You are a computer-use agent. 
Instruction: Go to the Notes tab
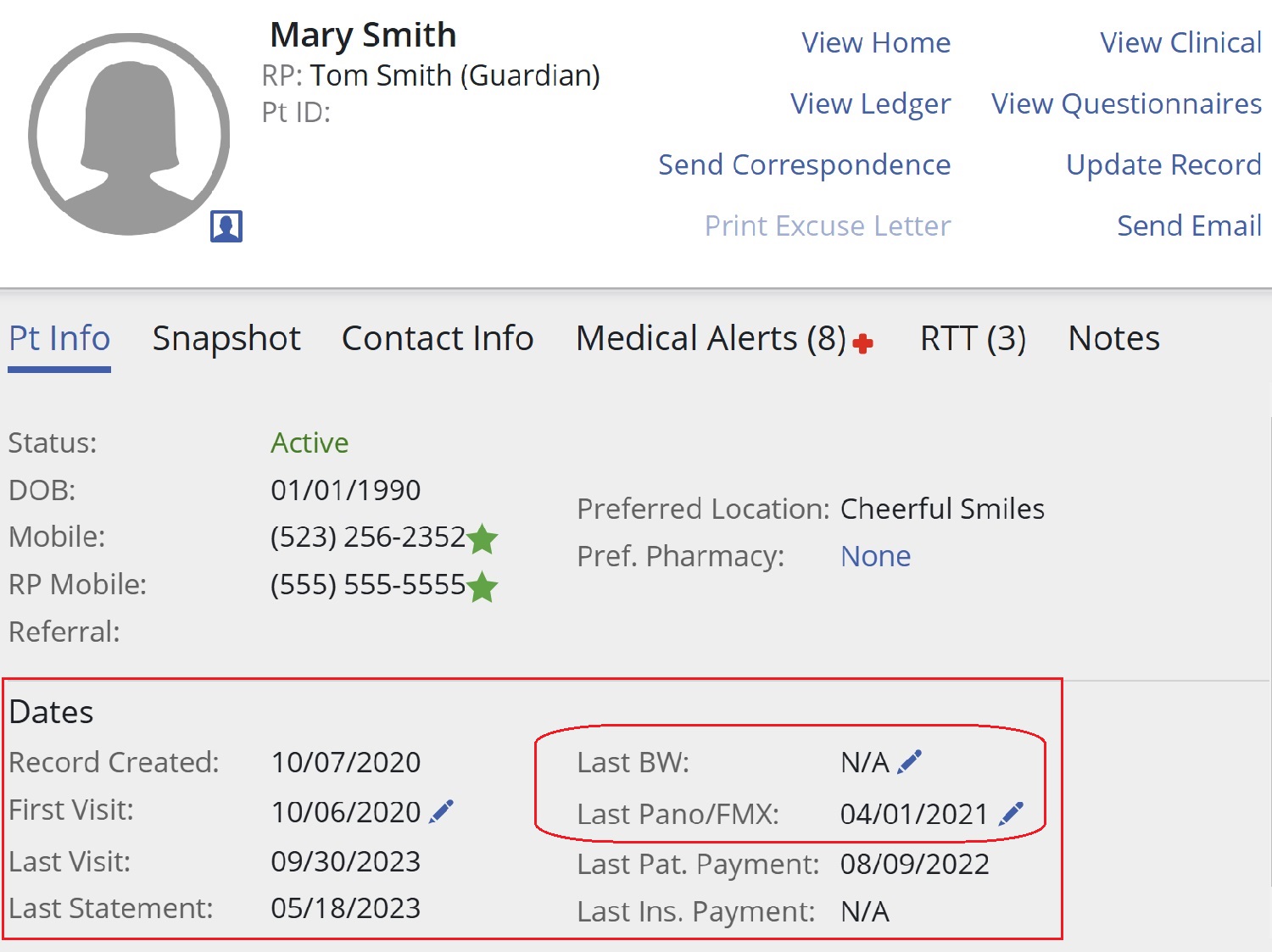pyautogui.click(x=1113, y=338)
